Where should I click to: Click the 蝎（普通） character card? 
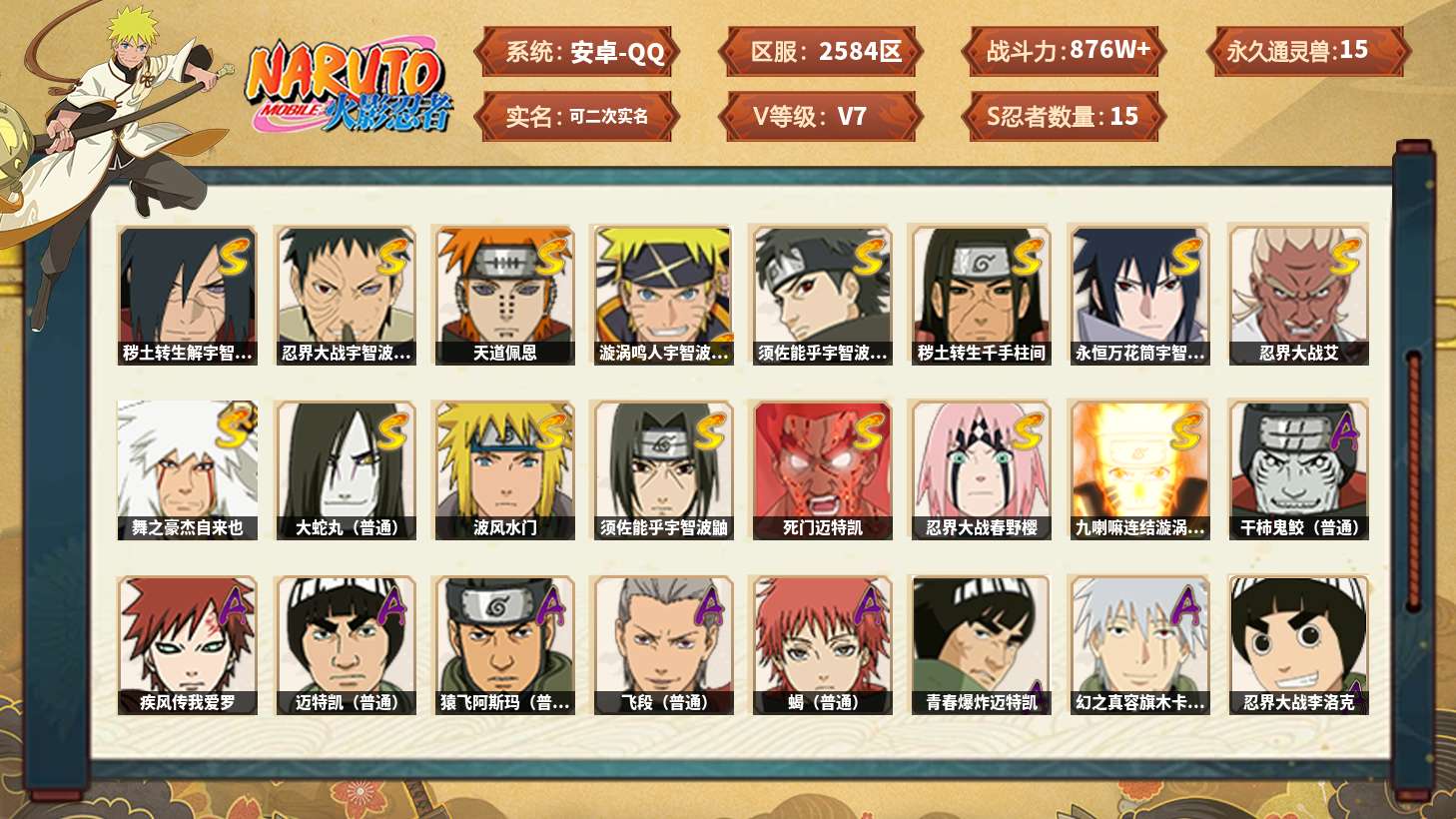click(x=822, y=645)
